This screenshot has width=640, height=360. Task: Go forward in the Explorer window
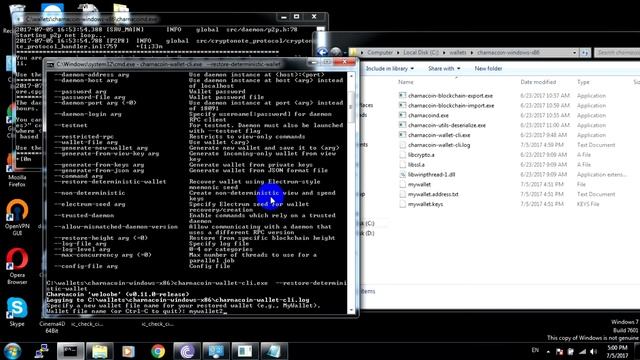pos(336,52)
